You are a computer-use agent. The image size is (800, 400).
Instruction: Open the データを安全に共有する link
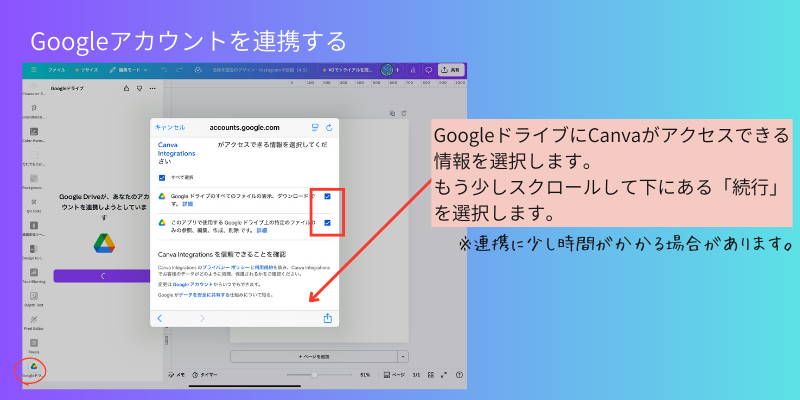point(204,295)
